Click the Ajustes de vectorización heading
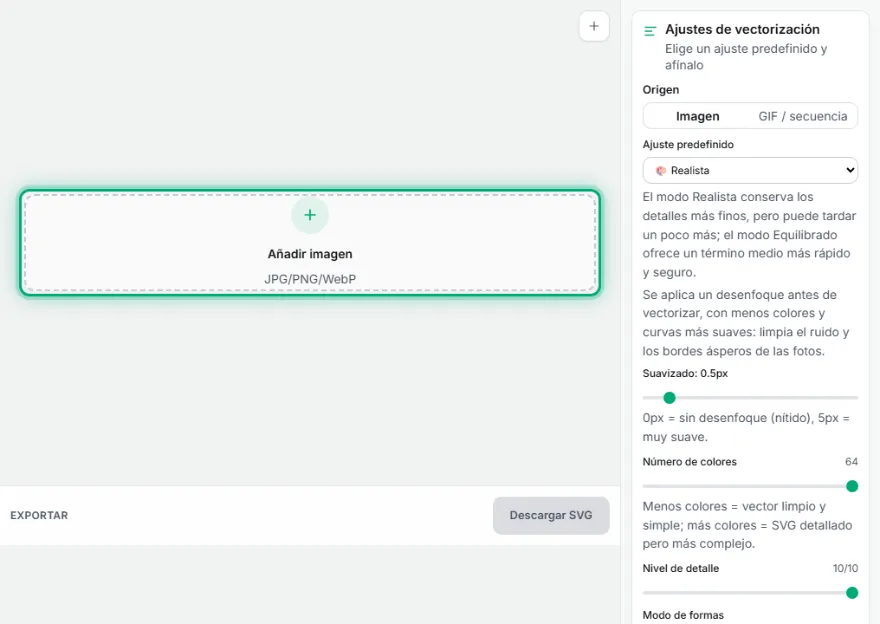The image size is (880, 624). tap(742, 29)
